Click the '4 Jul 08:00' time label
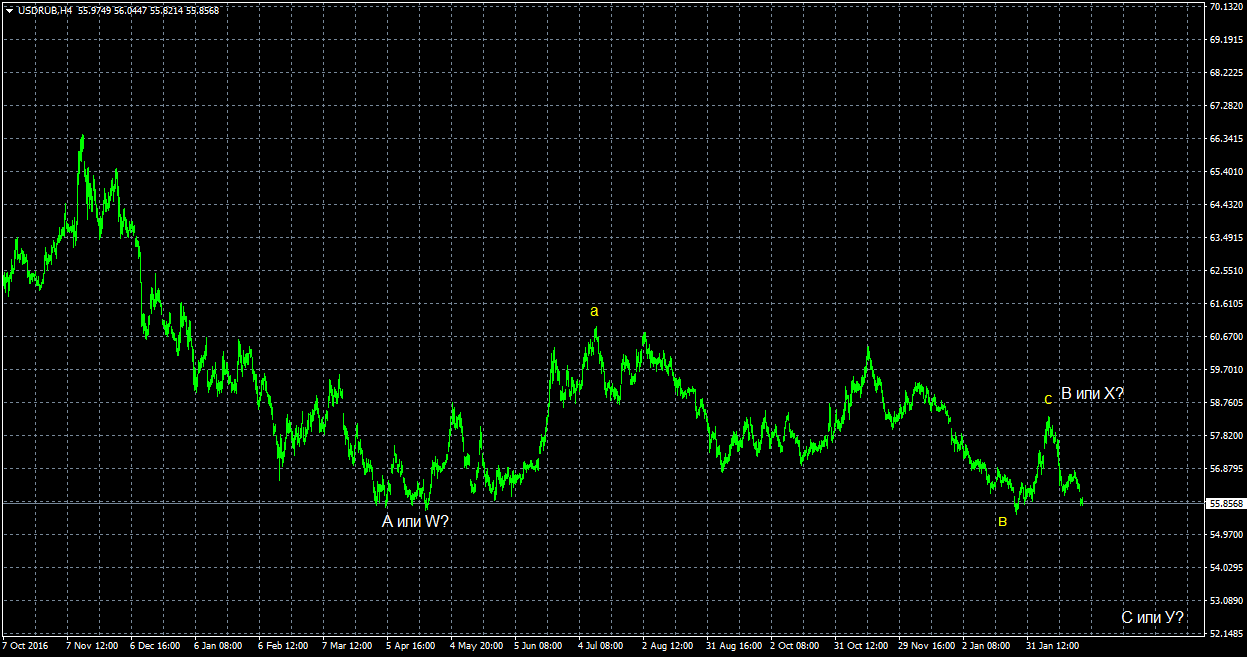The height and width of the screenshot is (657, 1247). pos(602,646)
